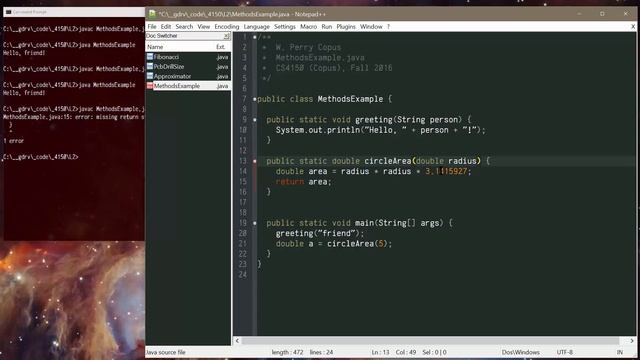The image size is (640, 360).
Task: Click 'circleArea(5)' call on line 21
Action: pyautogui.click(x=358, y=244)
